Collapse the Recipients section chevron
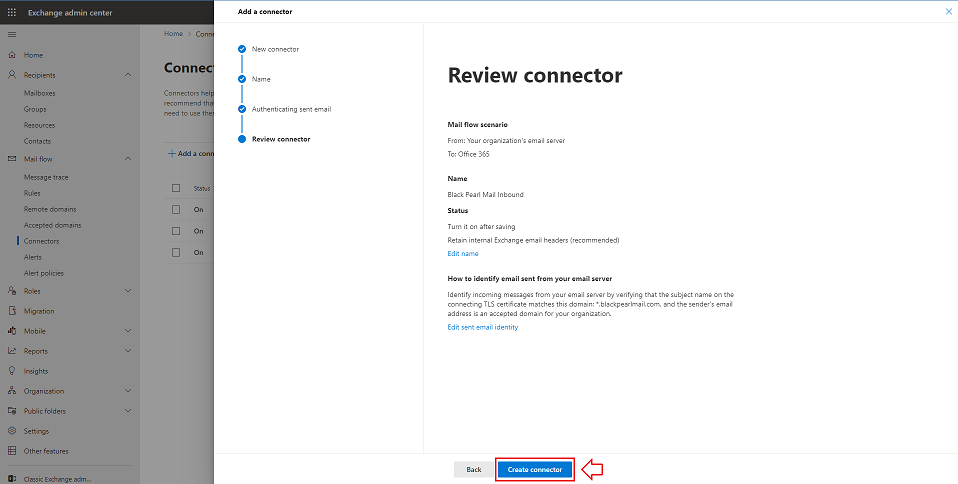This screenshot has width=958, height=484. point(128,75)
